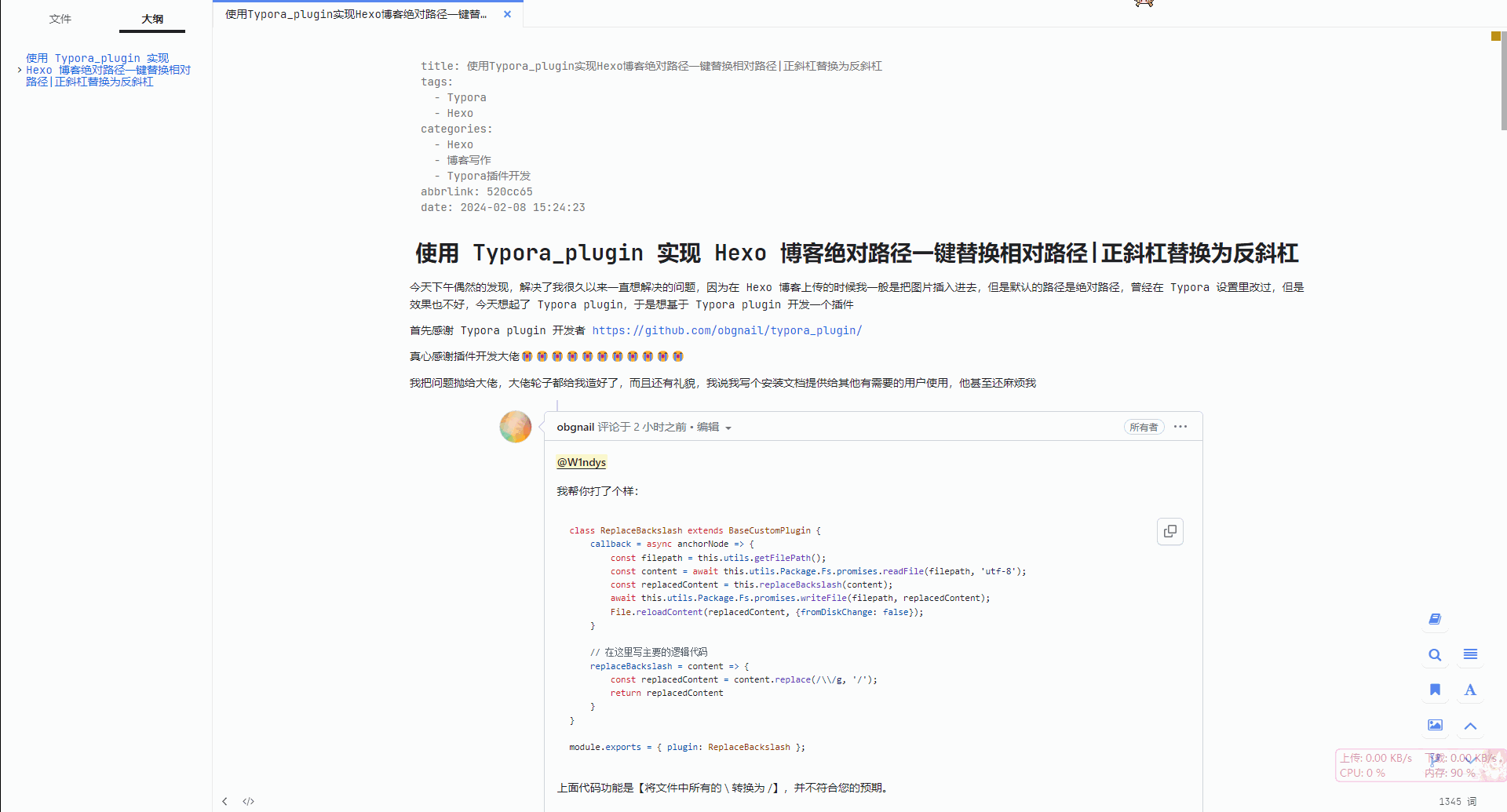Select the 大纲 sidebar tab
Image resolution: width=1507 pixels, height=812 pixels.
(152, 19)
